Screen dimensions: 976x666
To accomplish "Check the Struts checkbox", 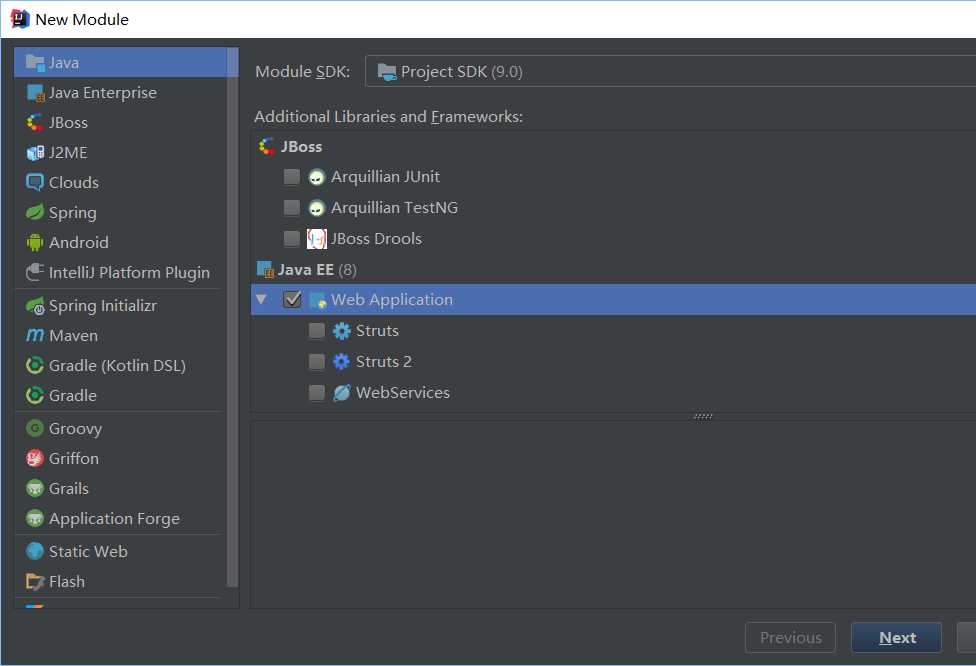I will coord(317,331).
